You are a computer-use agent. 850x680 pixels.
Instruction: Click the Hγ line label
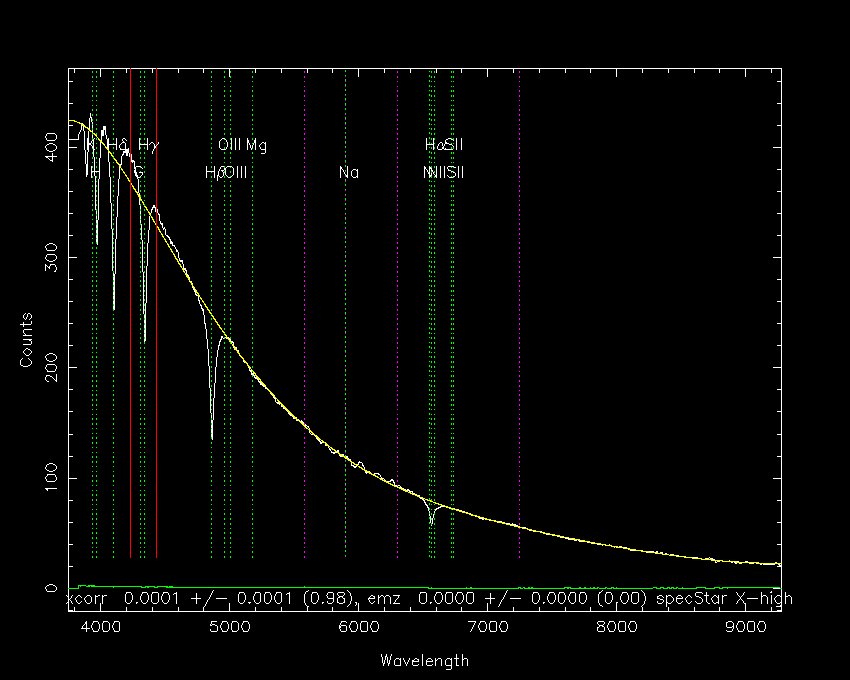point(148,145)
